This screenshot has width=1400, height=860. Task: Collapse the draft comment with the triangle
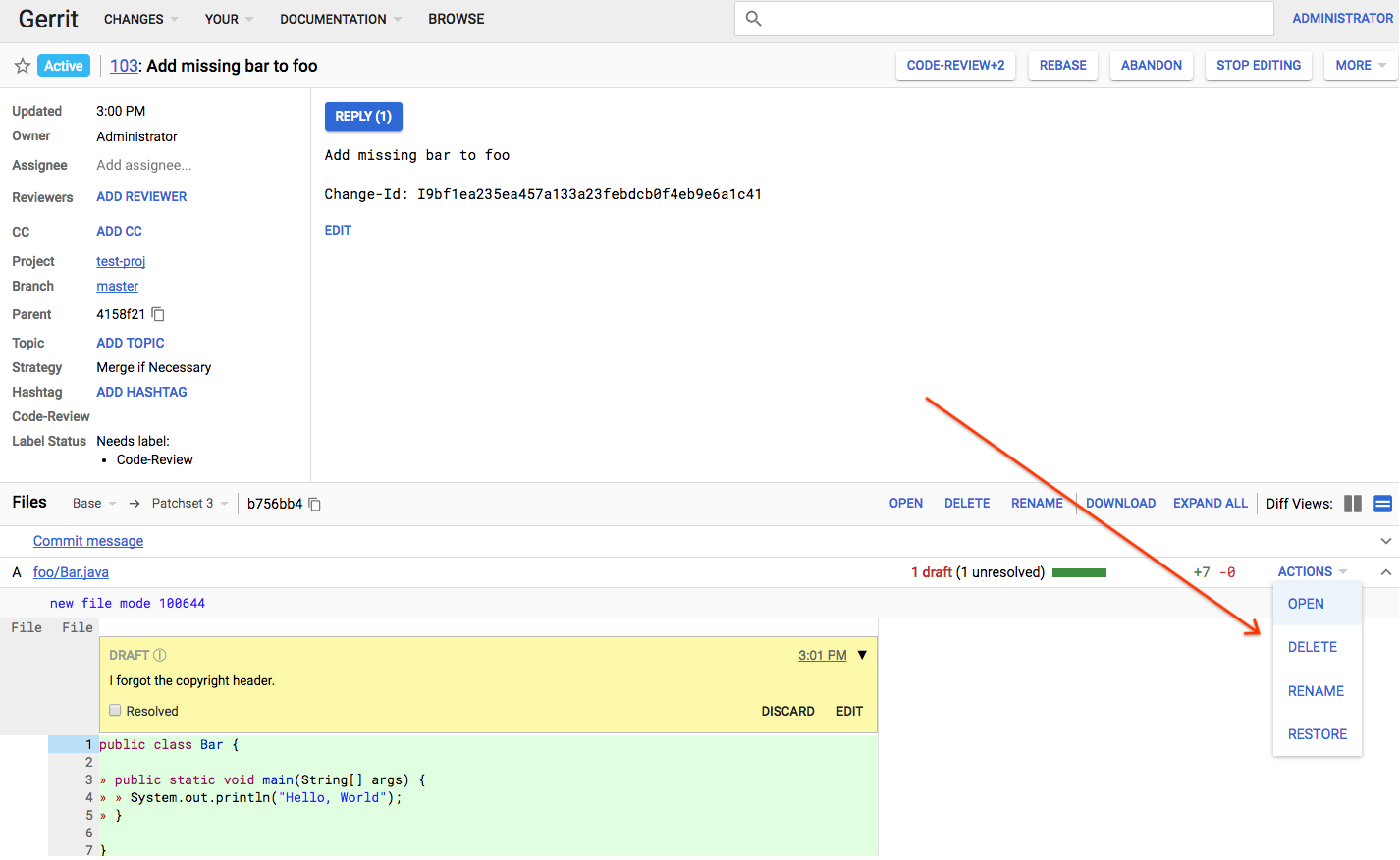(862, 655)
